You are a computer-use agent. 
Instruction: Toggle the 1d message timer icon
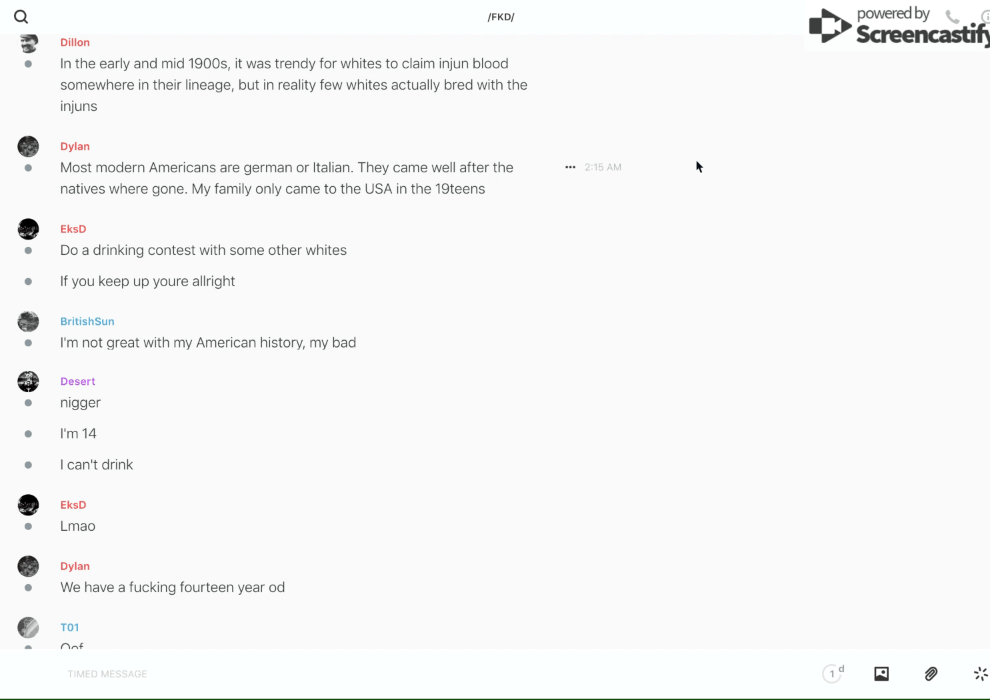833,673
